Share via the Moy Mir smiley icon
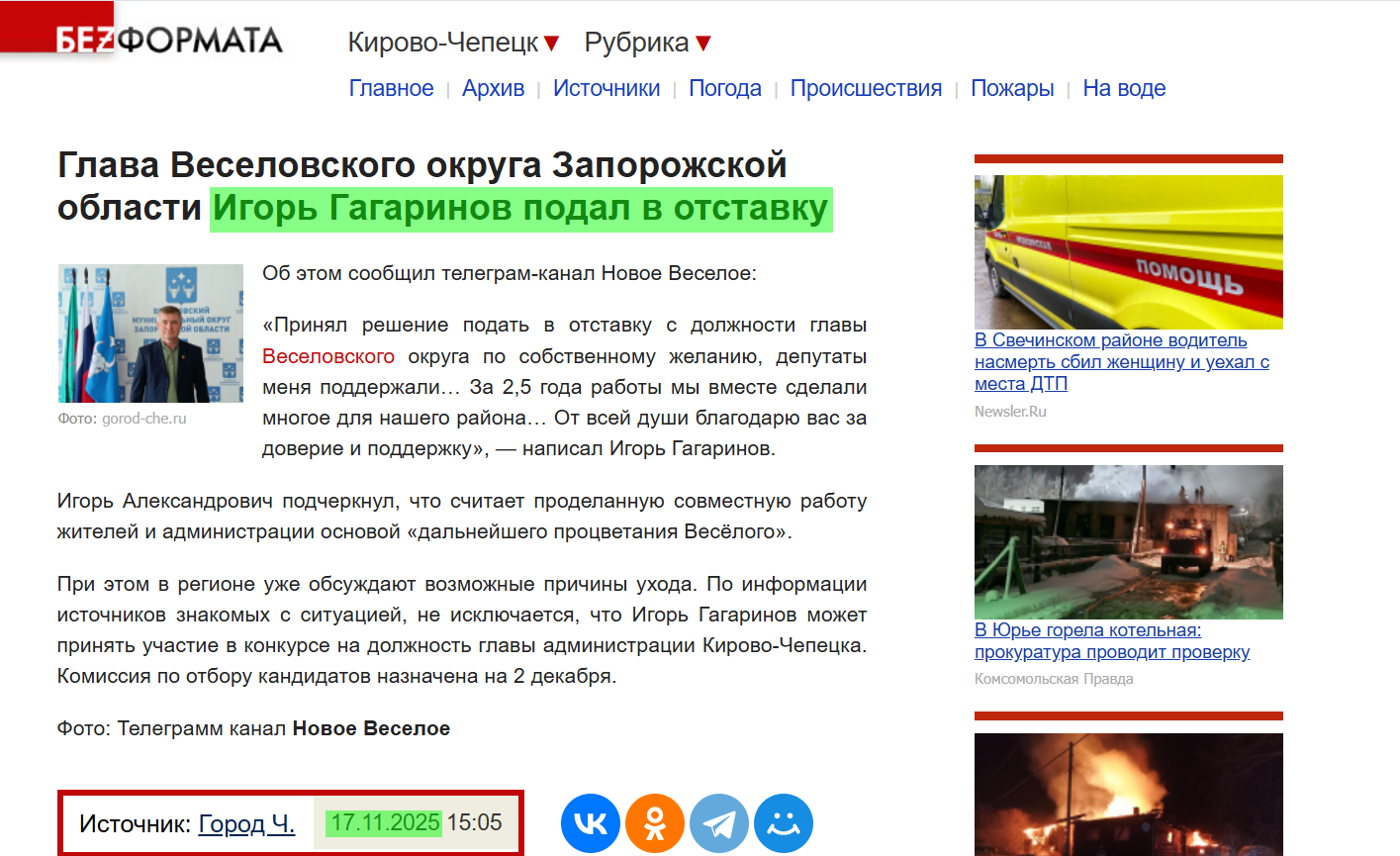Screen dimensions: 1400x856 (x=783, y=822)
